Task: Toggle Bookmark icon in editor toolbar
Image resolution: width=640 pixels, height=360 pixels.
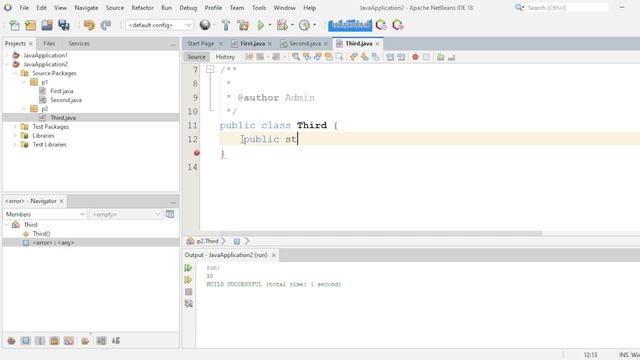Action: click(375, 57)
